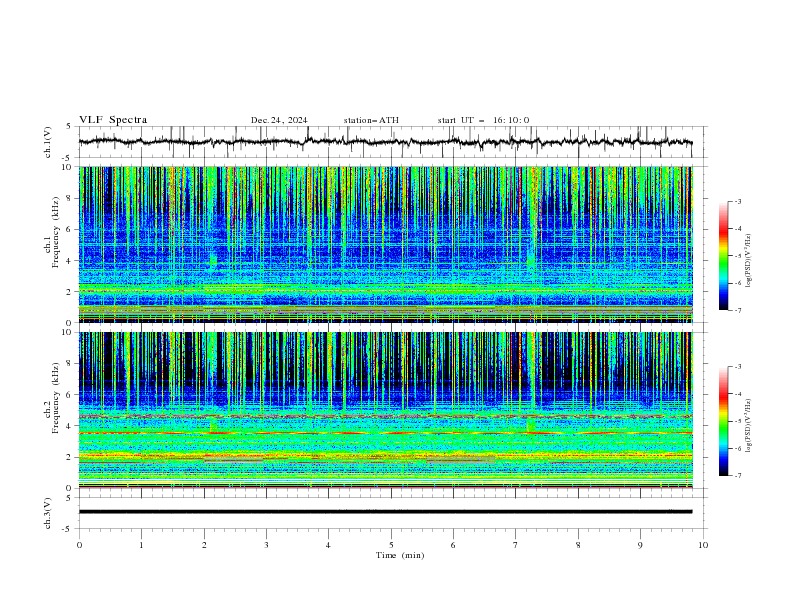This screenshot has width=792, height=612.
Task: Click the "1" tick on the time axis
Action: coord(141,545)
